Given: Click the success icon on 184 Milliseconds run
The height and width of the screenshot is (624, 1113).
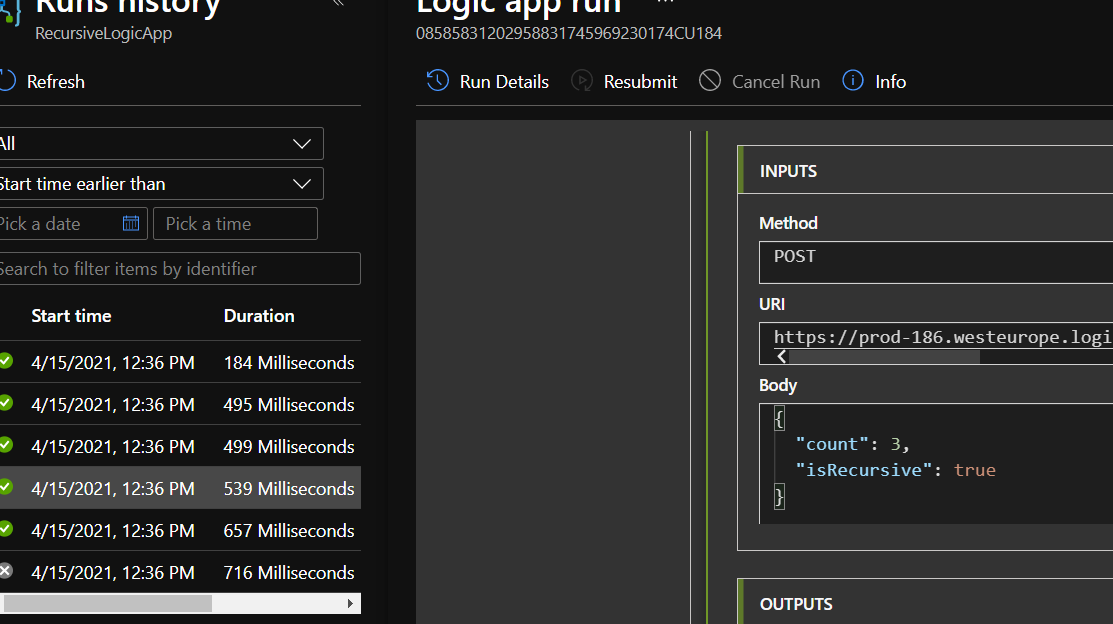Looking at the screenshot, I should tap(5, 361).
